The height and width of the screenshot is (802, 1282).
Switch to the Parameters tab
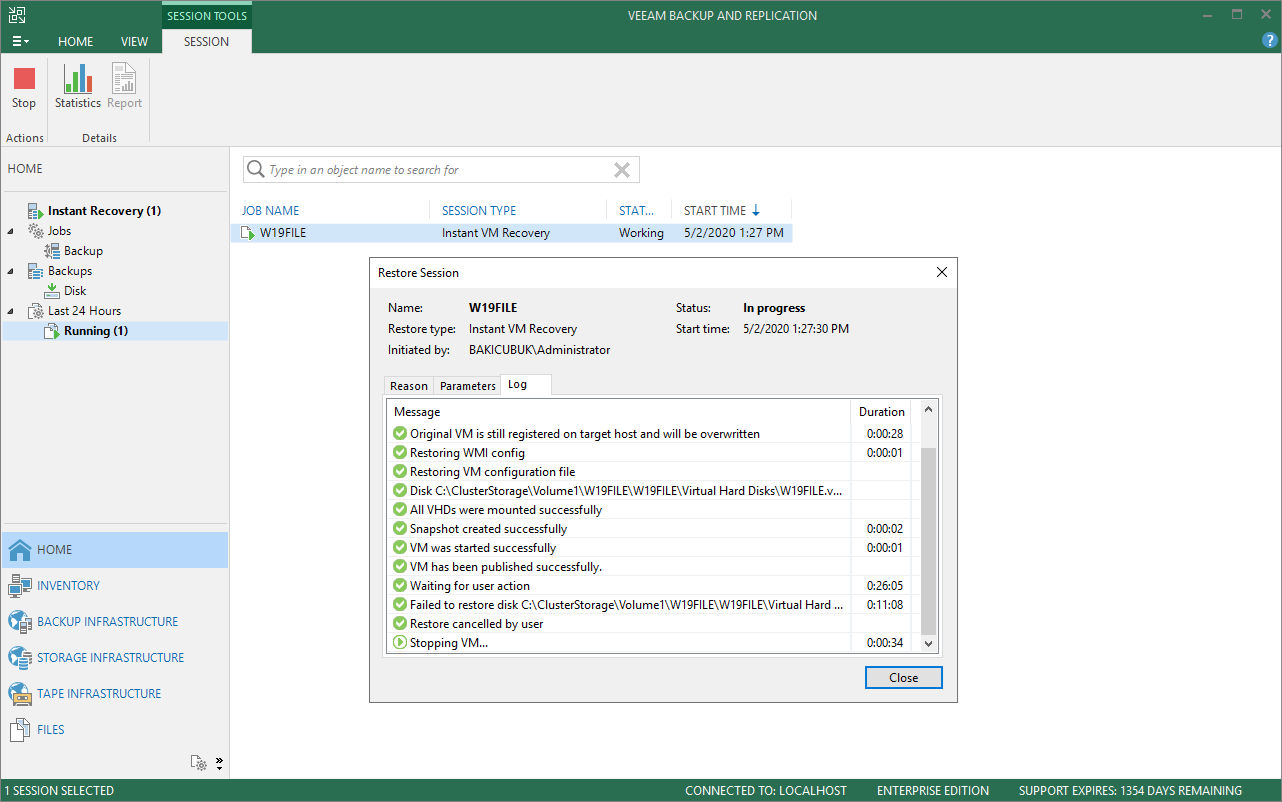467,386
